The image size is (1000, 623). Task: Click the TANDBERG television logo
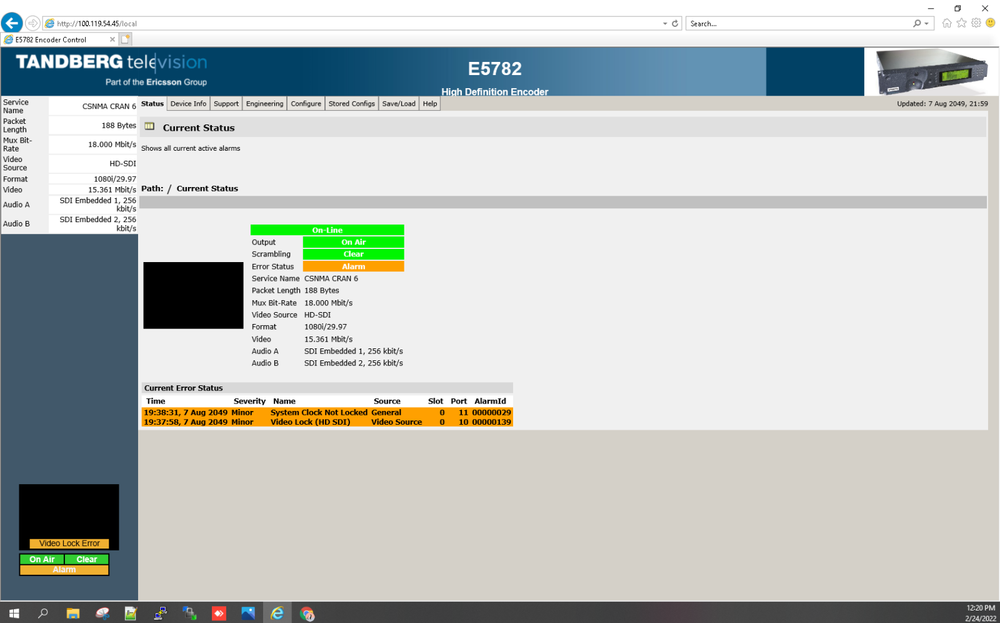tap(111, 62)
